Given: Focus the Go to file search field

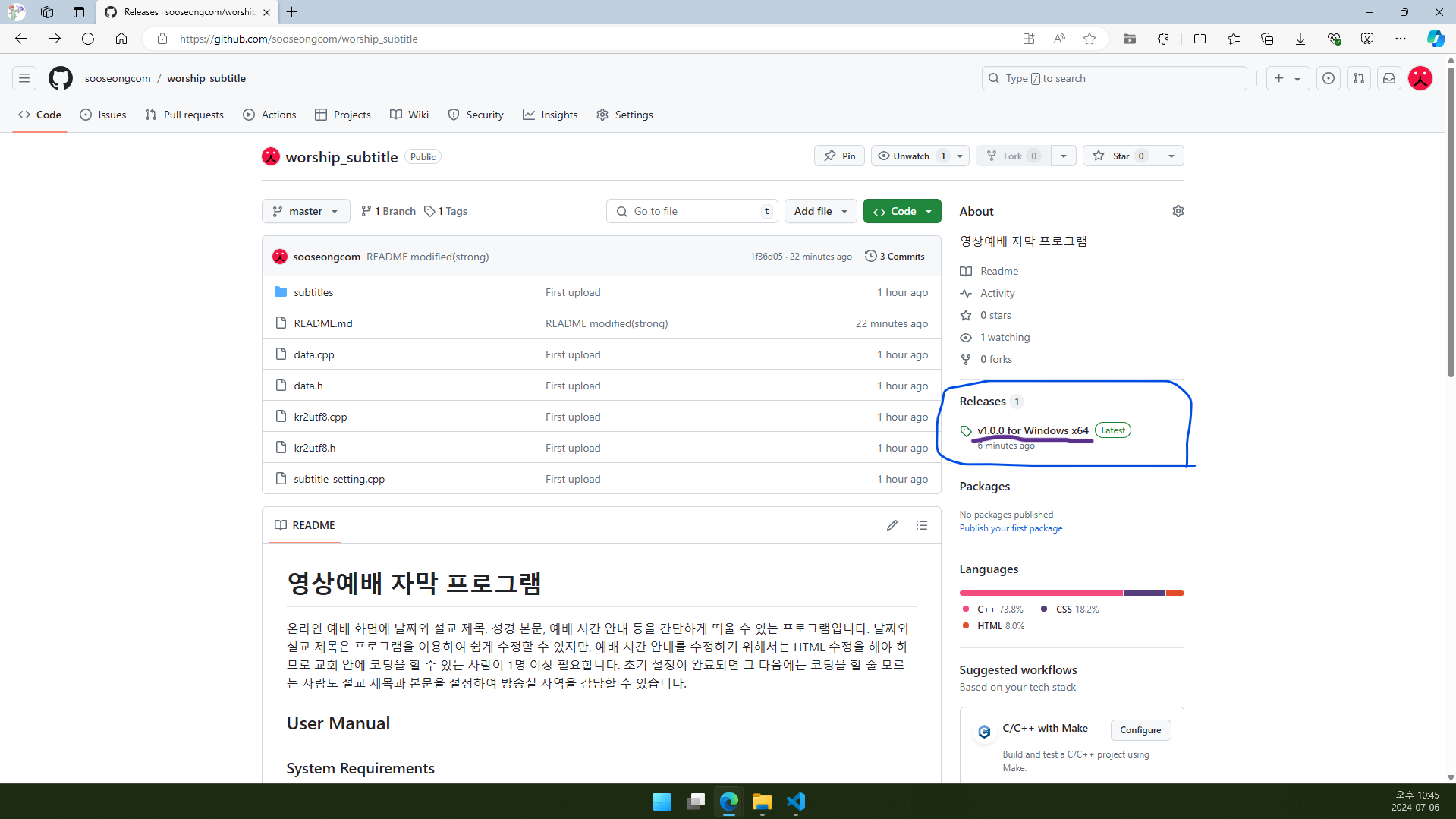Looking at the screenshot, I should (x=692, y=211).
